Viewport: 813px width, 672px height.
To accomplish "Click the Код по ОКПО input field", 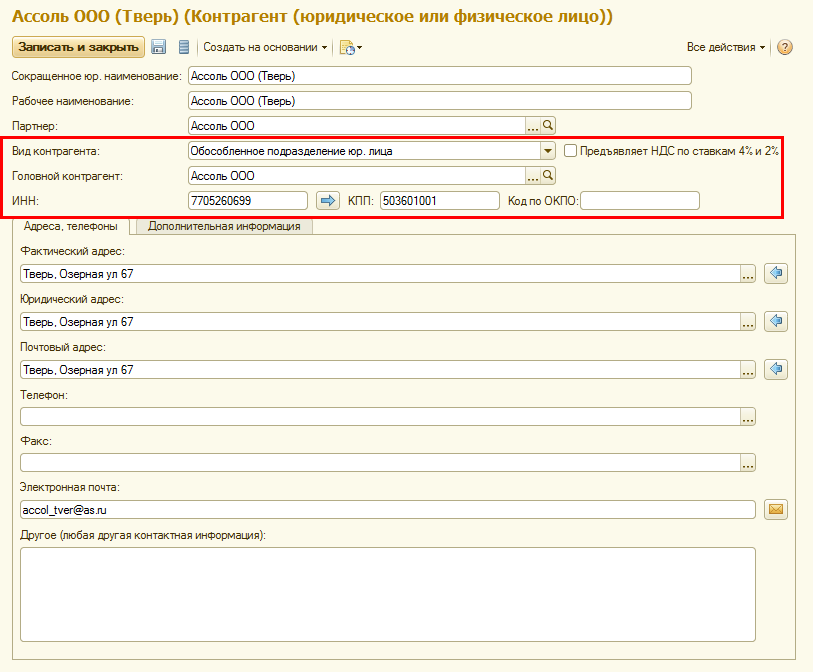I will 640,201.
